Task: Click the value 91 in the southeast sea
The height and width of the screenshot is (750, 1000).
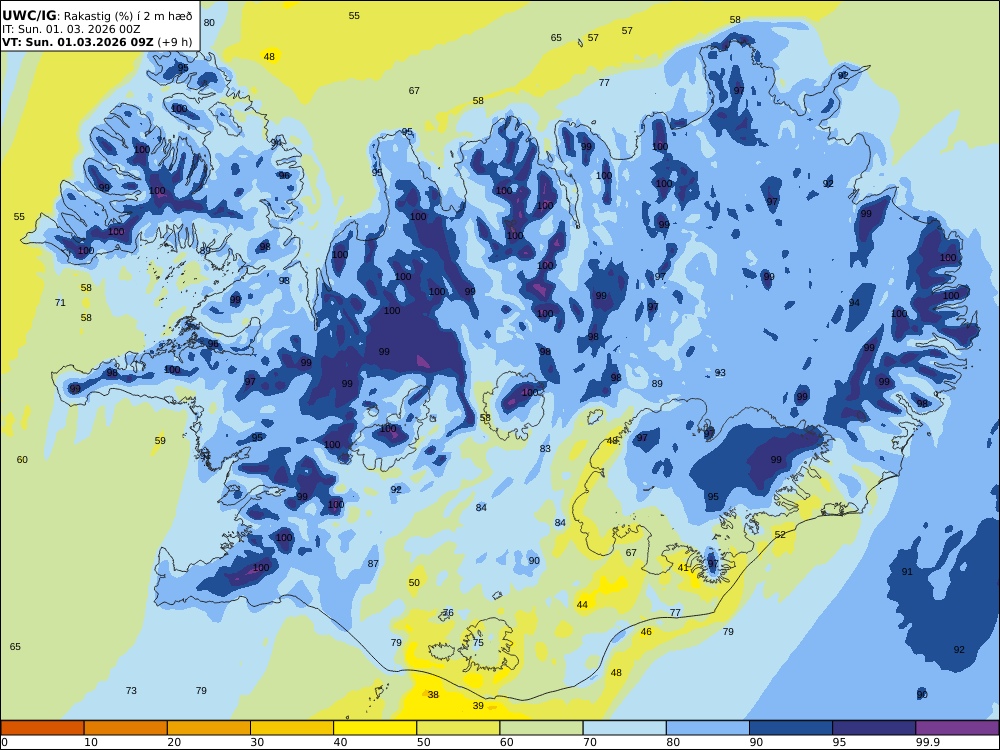Action: click(907, 571)
